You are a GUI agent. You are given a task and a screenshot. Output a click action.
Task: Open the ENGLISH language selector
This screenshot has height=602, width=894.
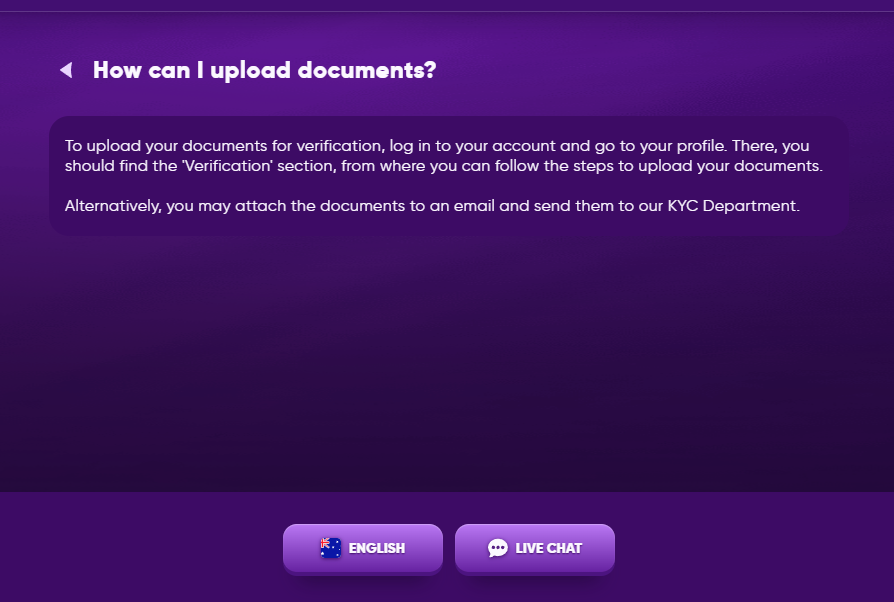tap(362, 548)
